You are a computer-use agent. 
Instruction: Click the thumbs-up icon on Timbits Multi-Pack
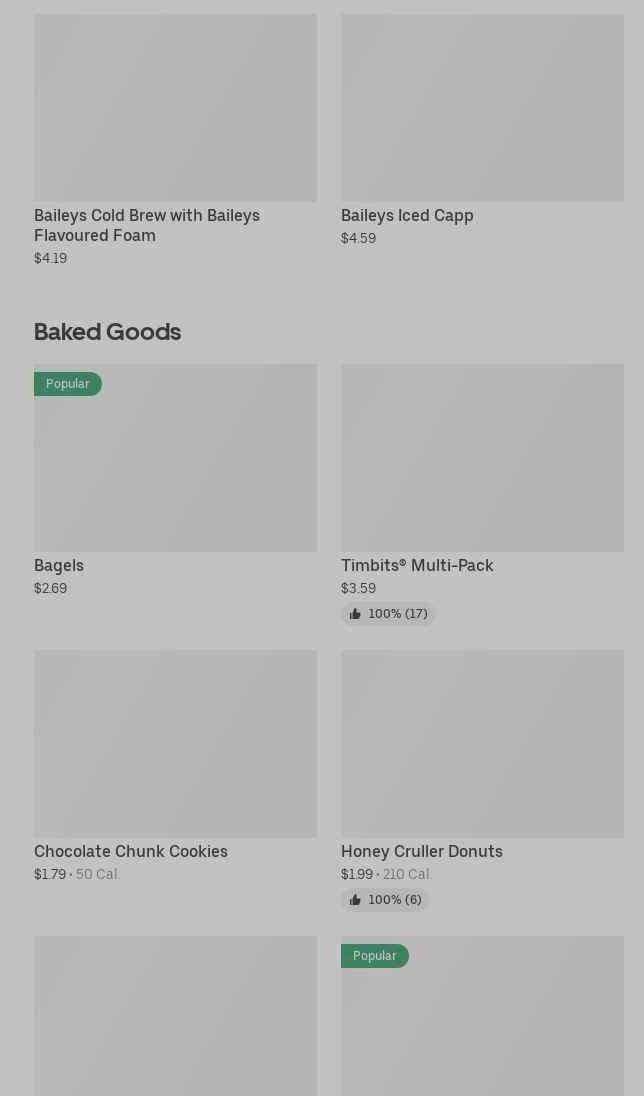(x=355, y=614)
